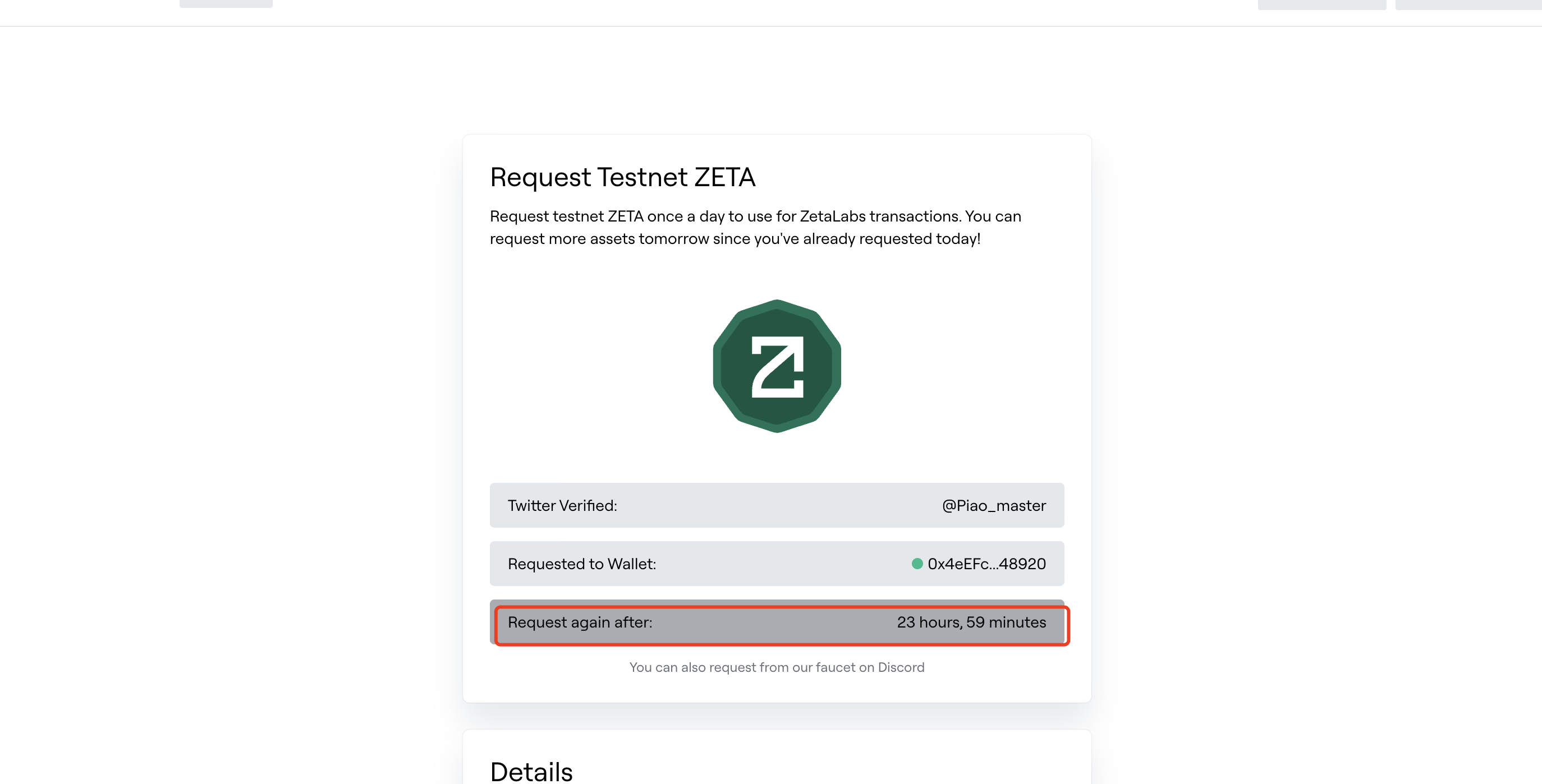Click the "23 hours, 59 minutes" countdown text
The image size is (1542, 784).
point(971,622)
